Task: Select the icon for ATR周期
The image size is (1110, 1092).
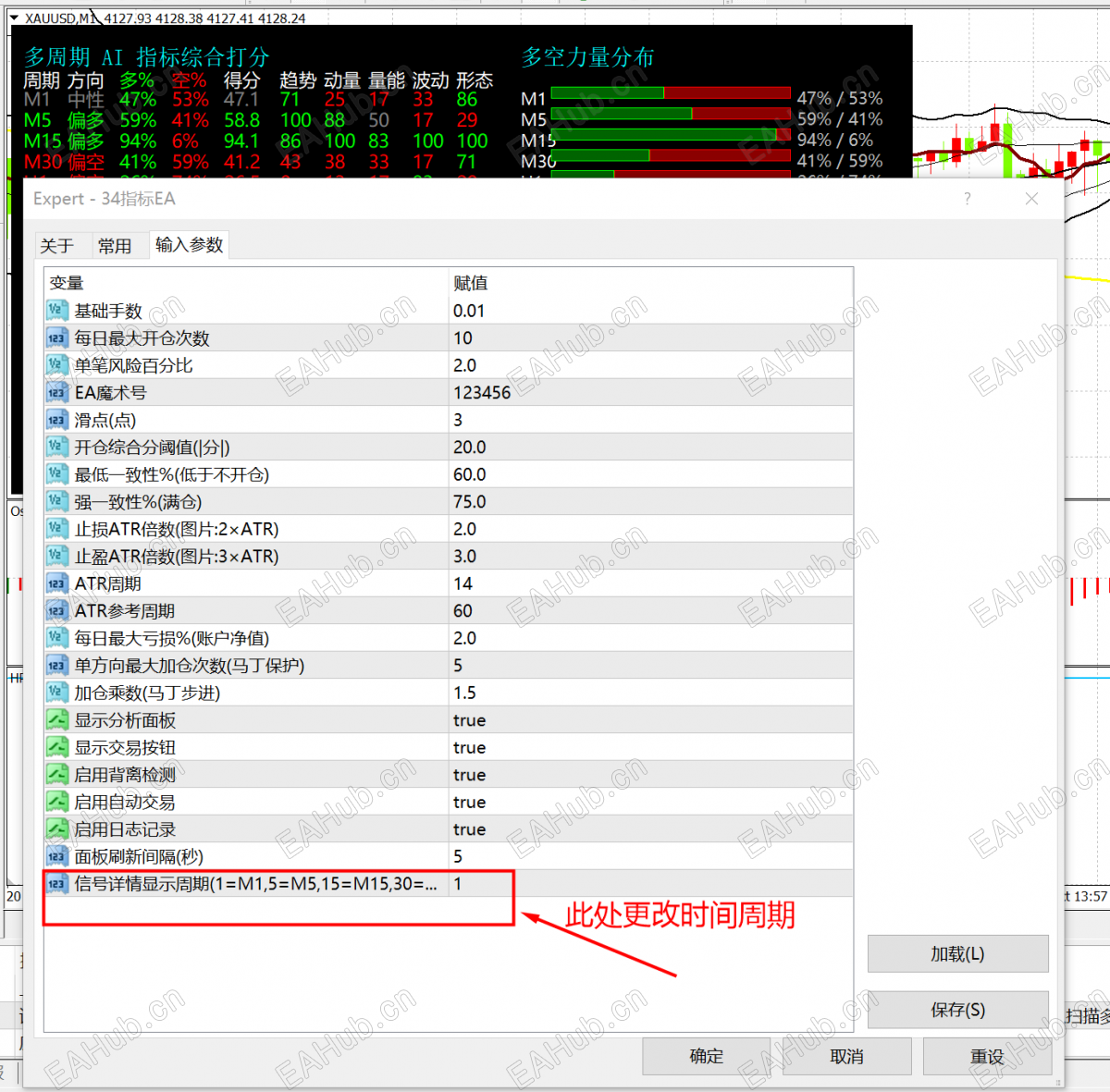Action: pos(56,583)
